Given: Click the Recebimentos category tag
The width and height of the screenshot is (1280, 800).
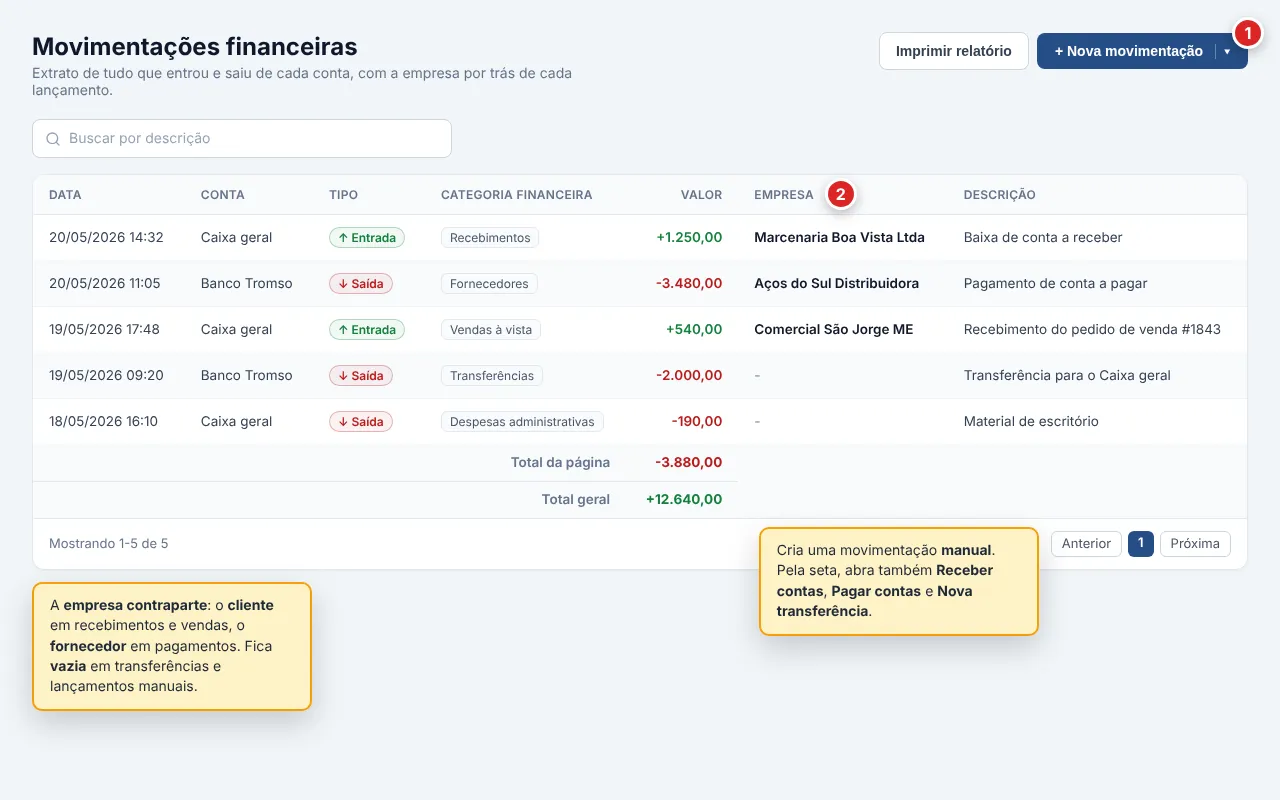Looking at the screenshot, I should tap(490, 238).
